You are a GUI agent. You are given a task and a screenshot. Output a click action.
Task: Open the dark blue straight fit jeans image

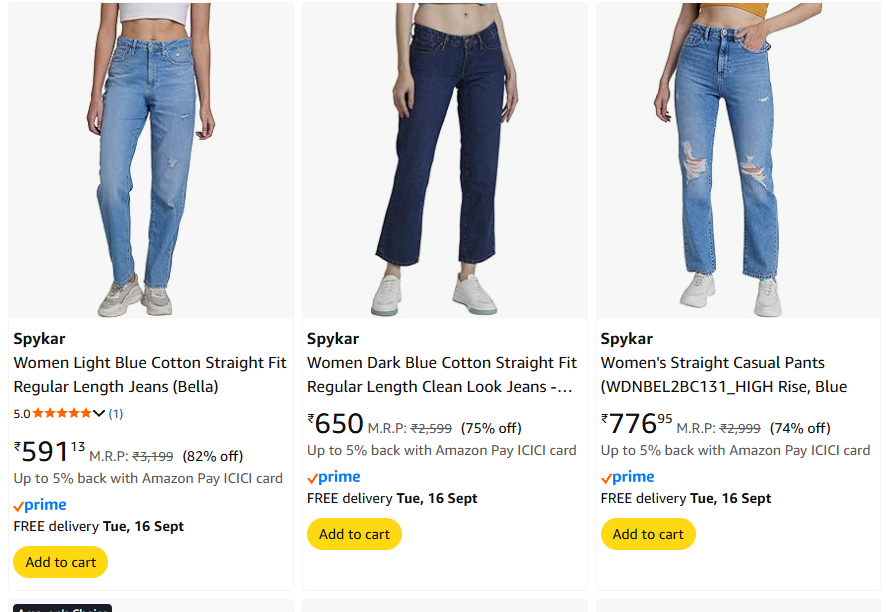click(x=444, y=160)
